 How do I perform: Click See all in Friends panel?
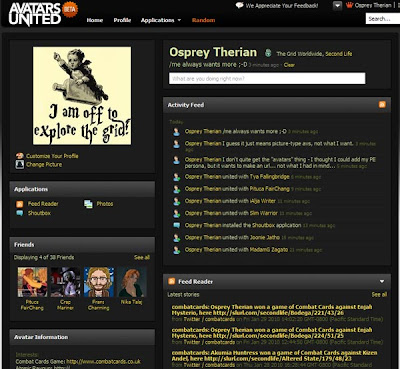click(142, 257)
